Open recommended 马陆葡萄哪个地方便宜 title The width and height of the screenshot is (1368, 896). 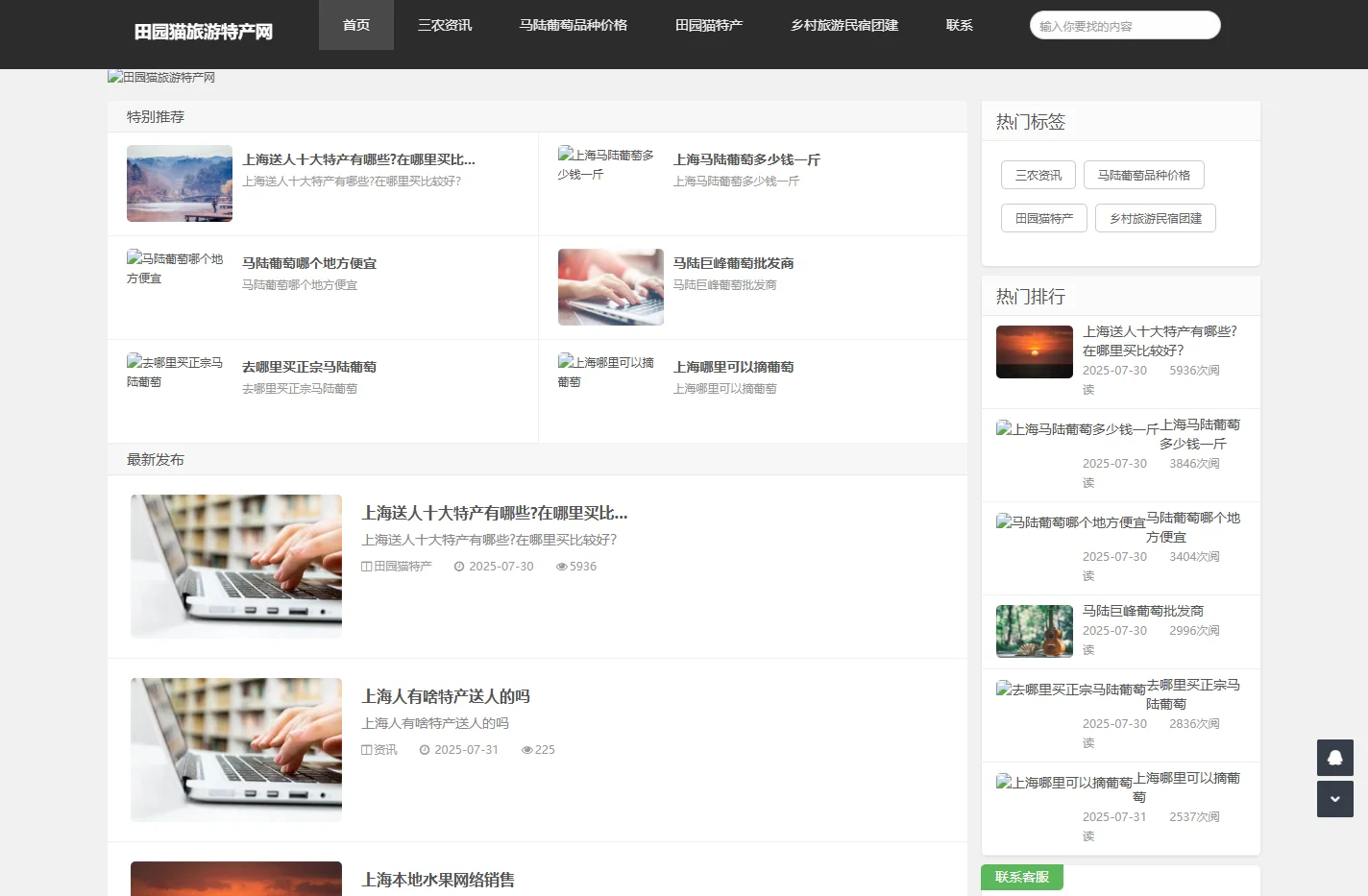coord(309,263)
